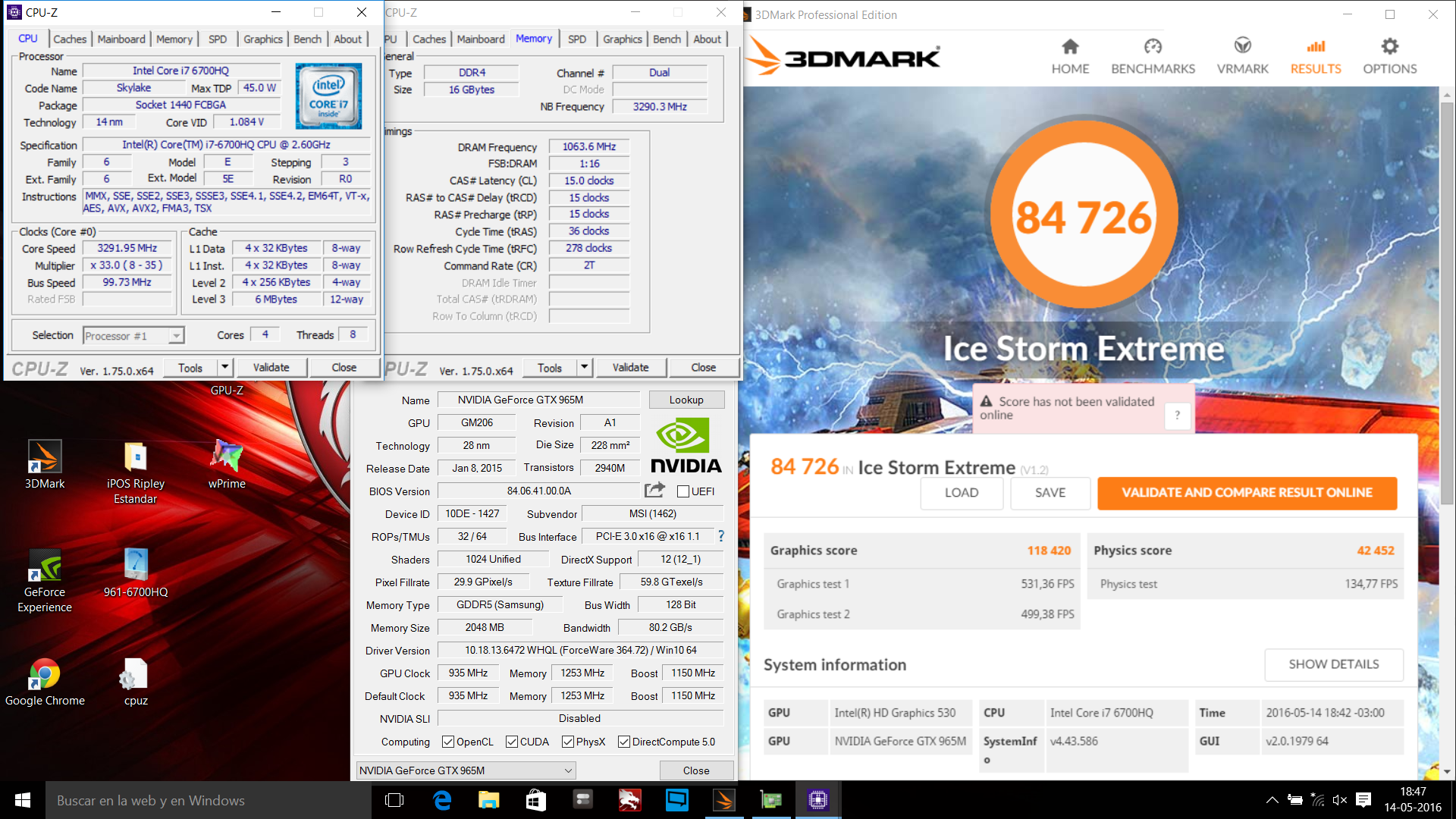The image size is (1456, 819).
Task: Expand the Tools dropdown arrow in second CPU-Z
Action: click(584, 367)
